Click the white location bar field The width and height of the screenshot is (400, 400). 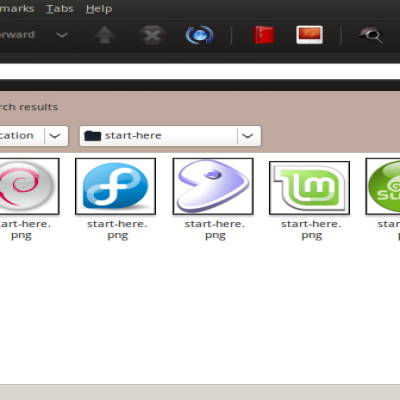click(x=200, y=71)
